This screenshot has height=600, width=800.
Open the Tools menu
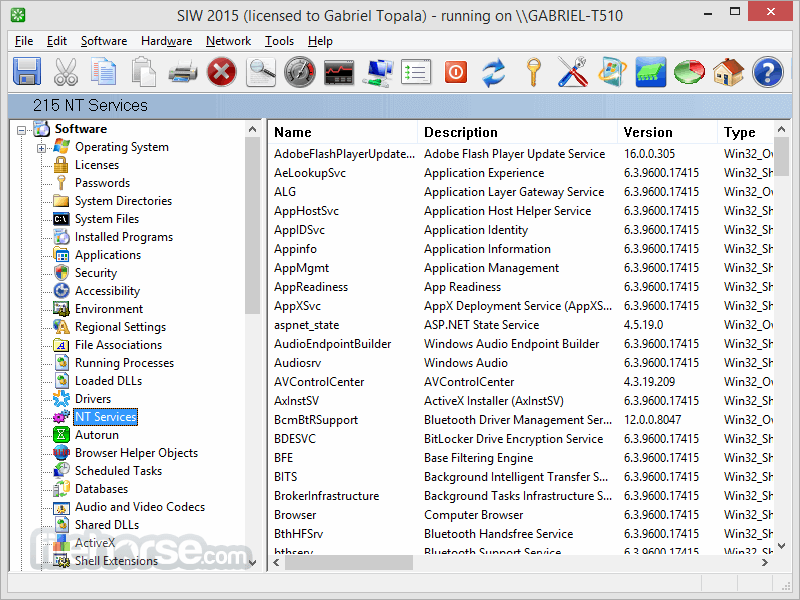pyautogui.click(x=279, y=41)
